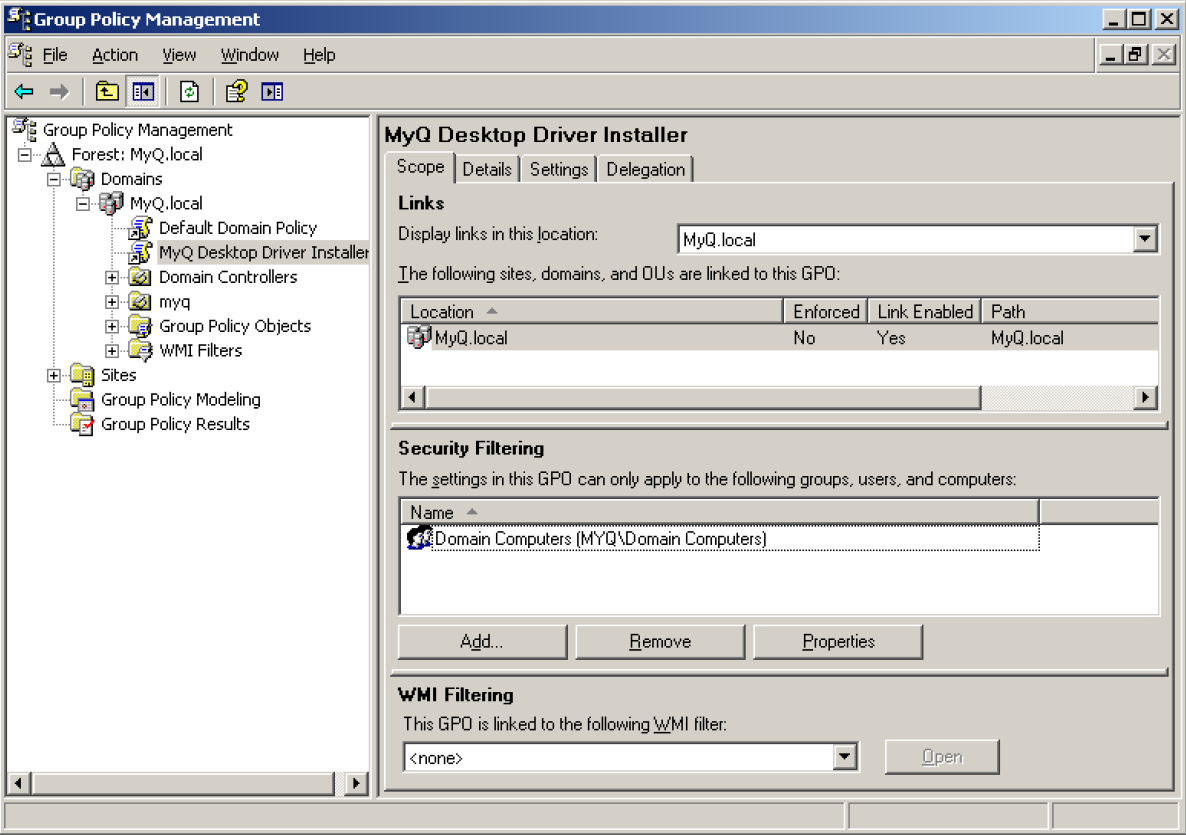Screen dimensions: 1186x835
Task: Click the Properties button
Action: [838, 641]
